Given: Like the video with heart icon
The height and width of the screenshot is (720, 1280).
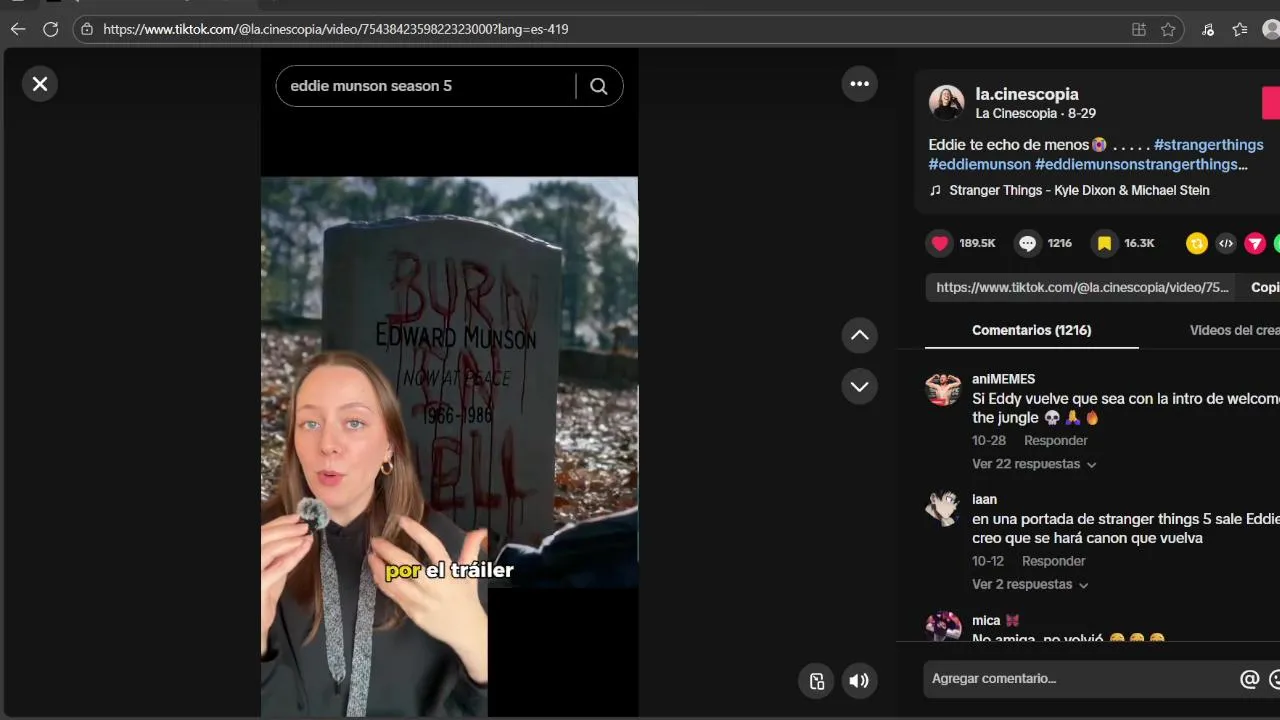Looking at the screenshot, I should coord(940,243).
